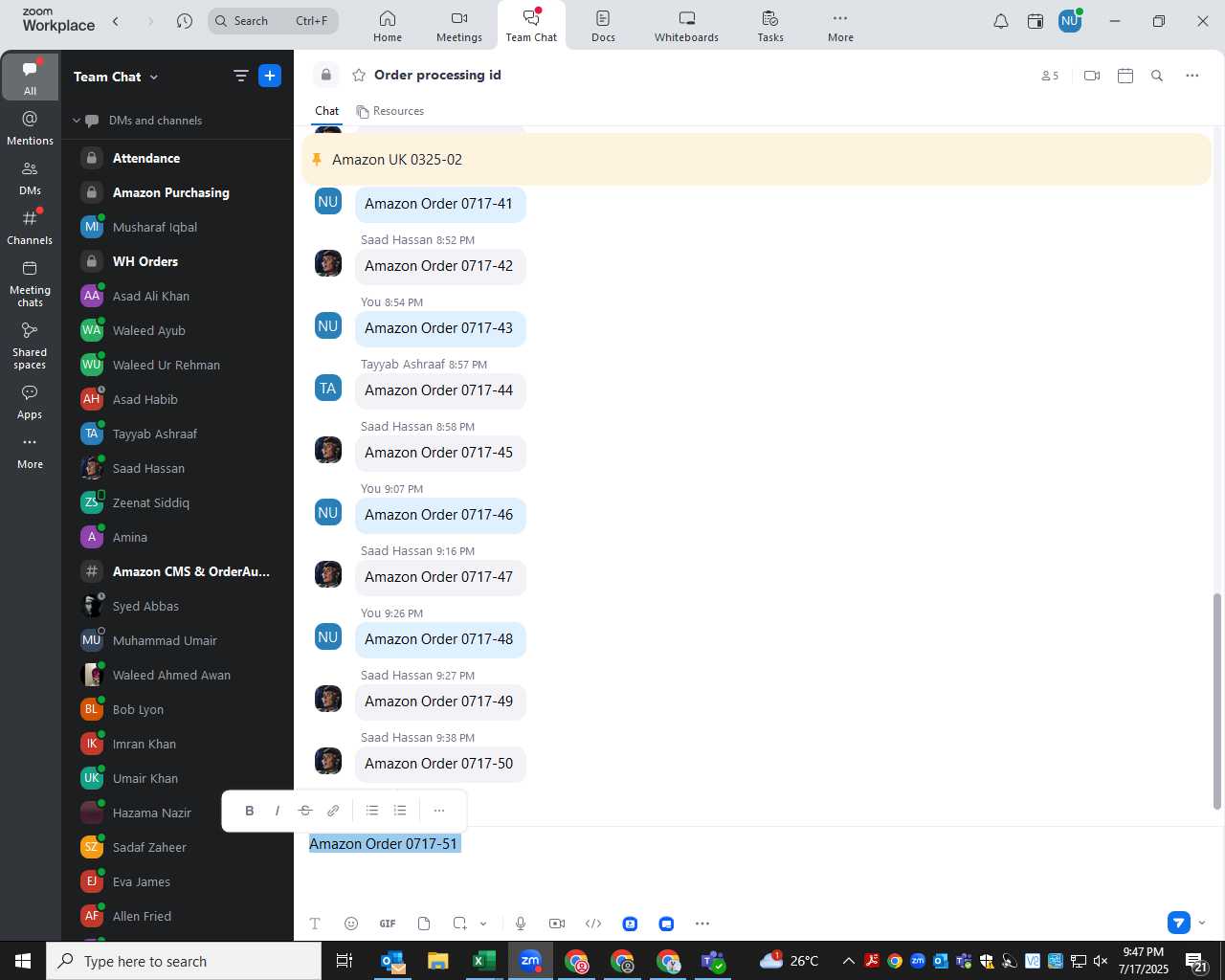
Task: Open sidebar More options
Action: pos(31,452)
